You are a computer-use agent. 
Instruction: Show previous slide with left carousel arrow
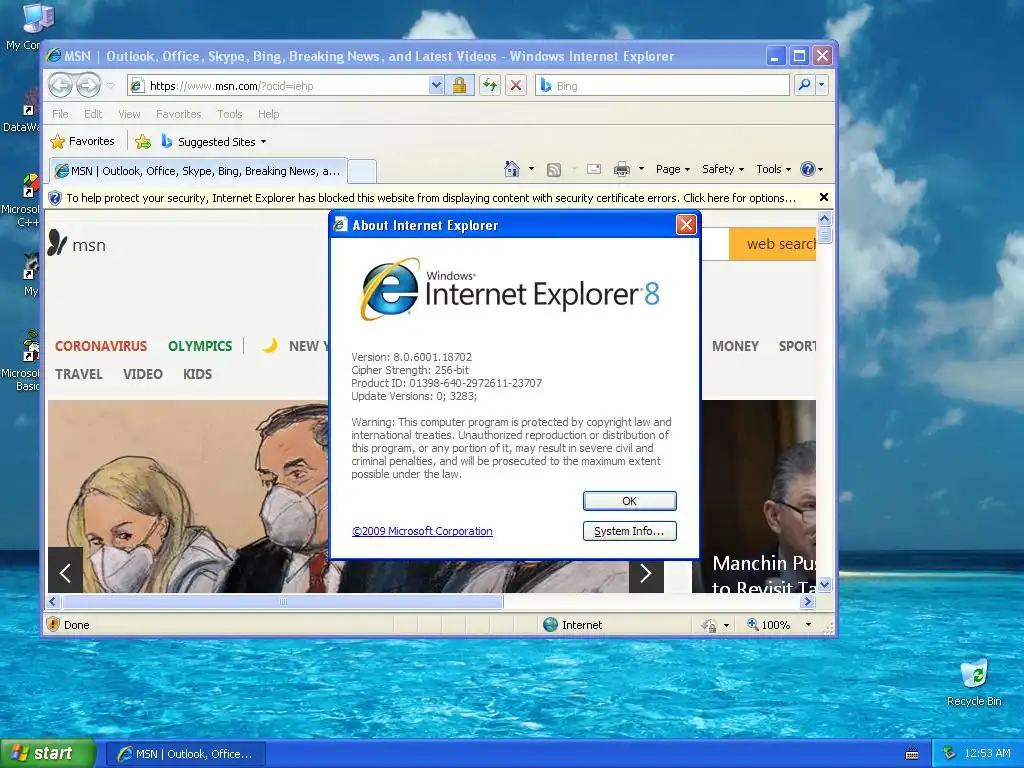(65, 573)
